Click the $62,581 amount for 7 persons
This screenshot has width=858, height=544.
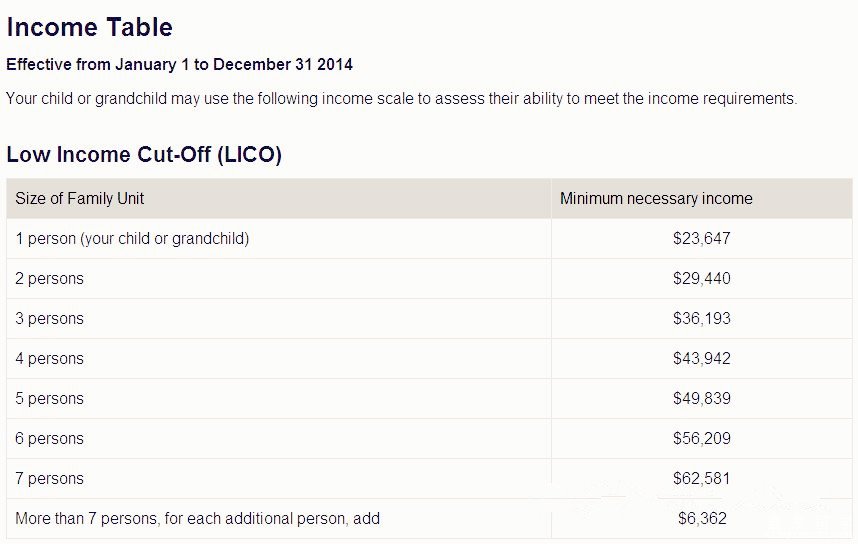click(x=702, y=479)
